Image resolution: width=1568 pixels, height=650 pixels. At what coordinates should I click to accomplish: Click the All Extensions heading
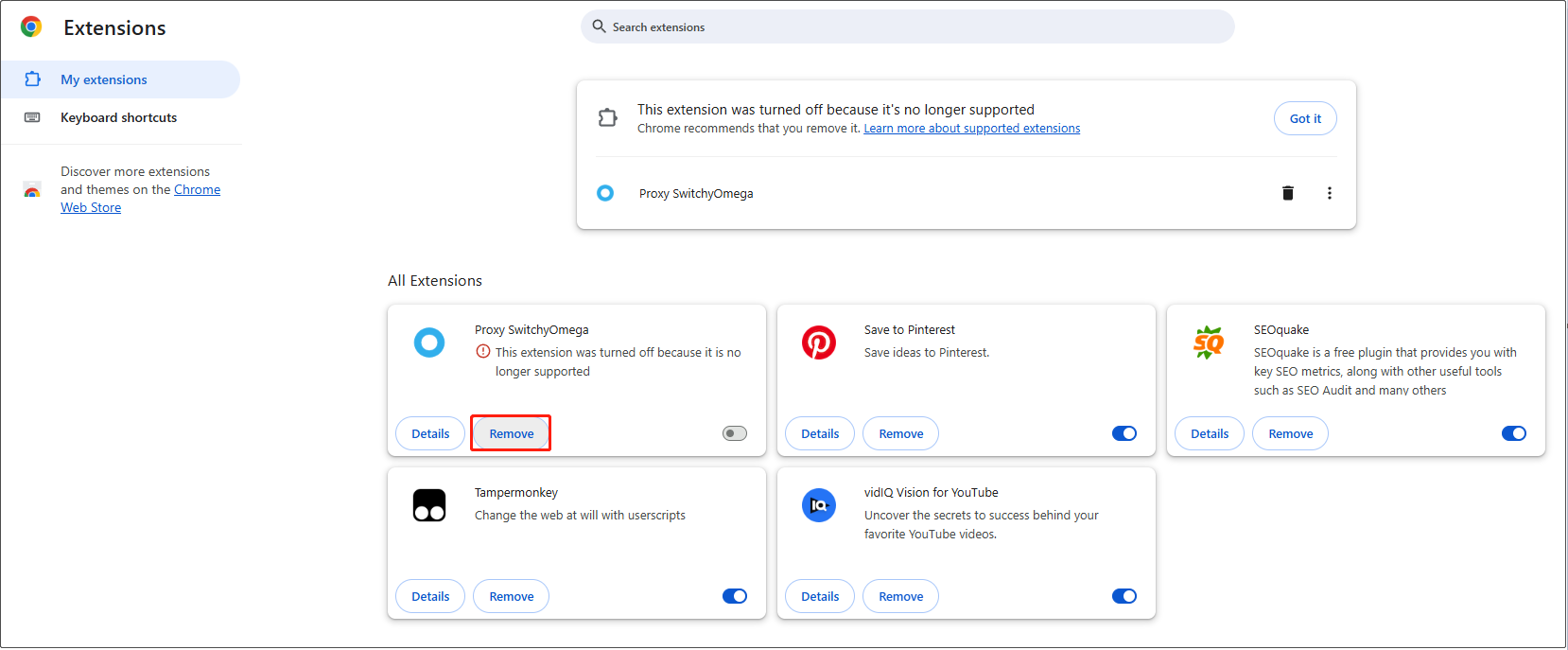click(435, 280)
